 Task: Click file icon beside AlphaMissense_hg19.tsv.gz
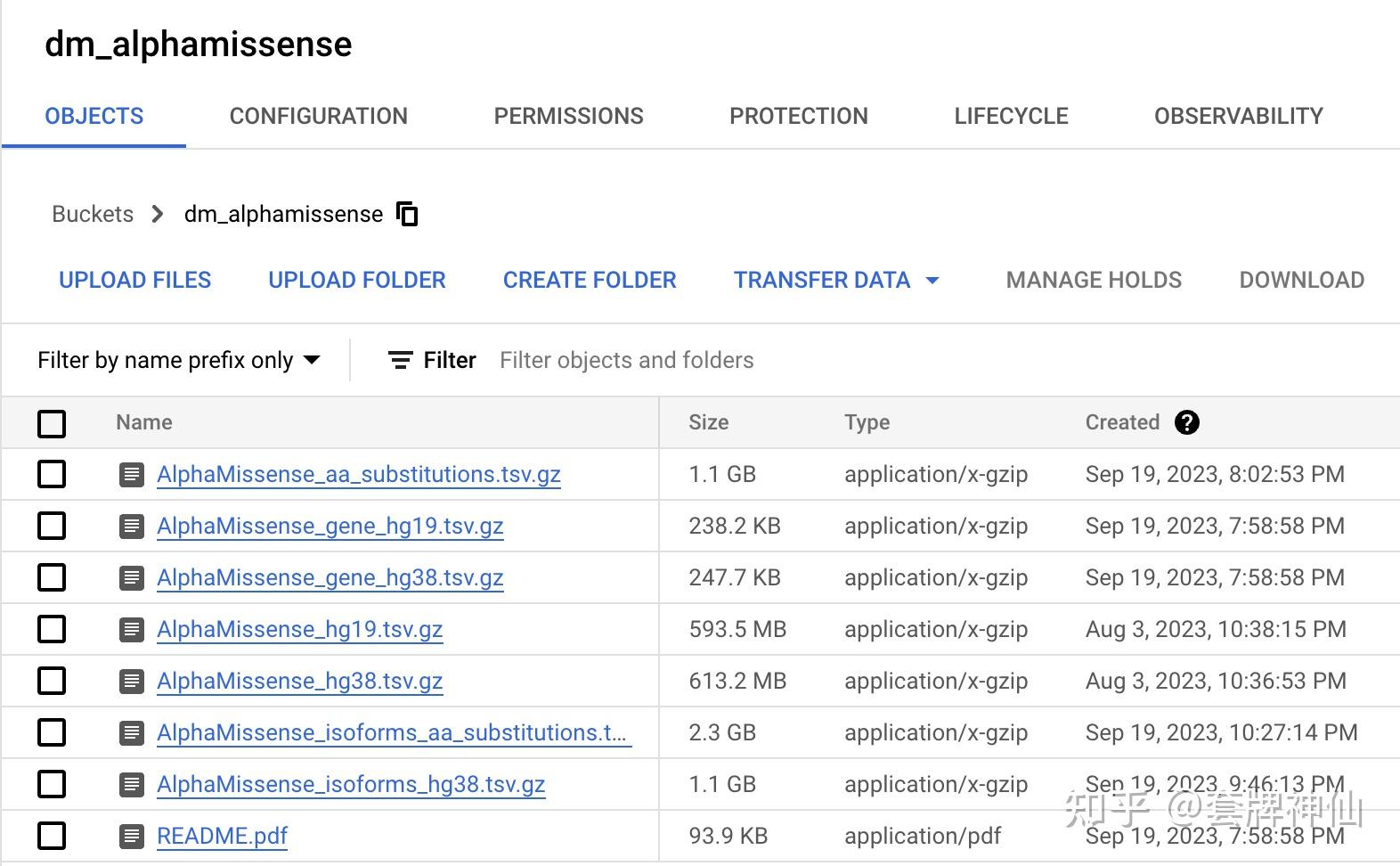point(132,629)
